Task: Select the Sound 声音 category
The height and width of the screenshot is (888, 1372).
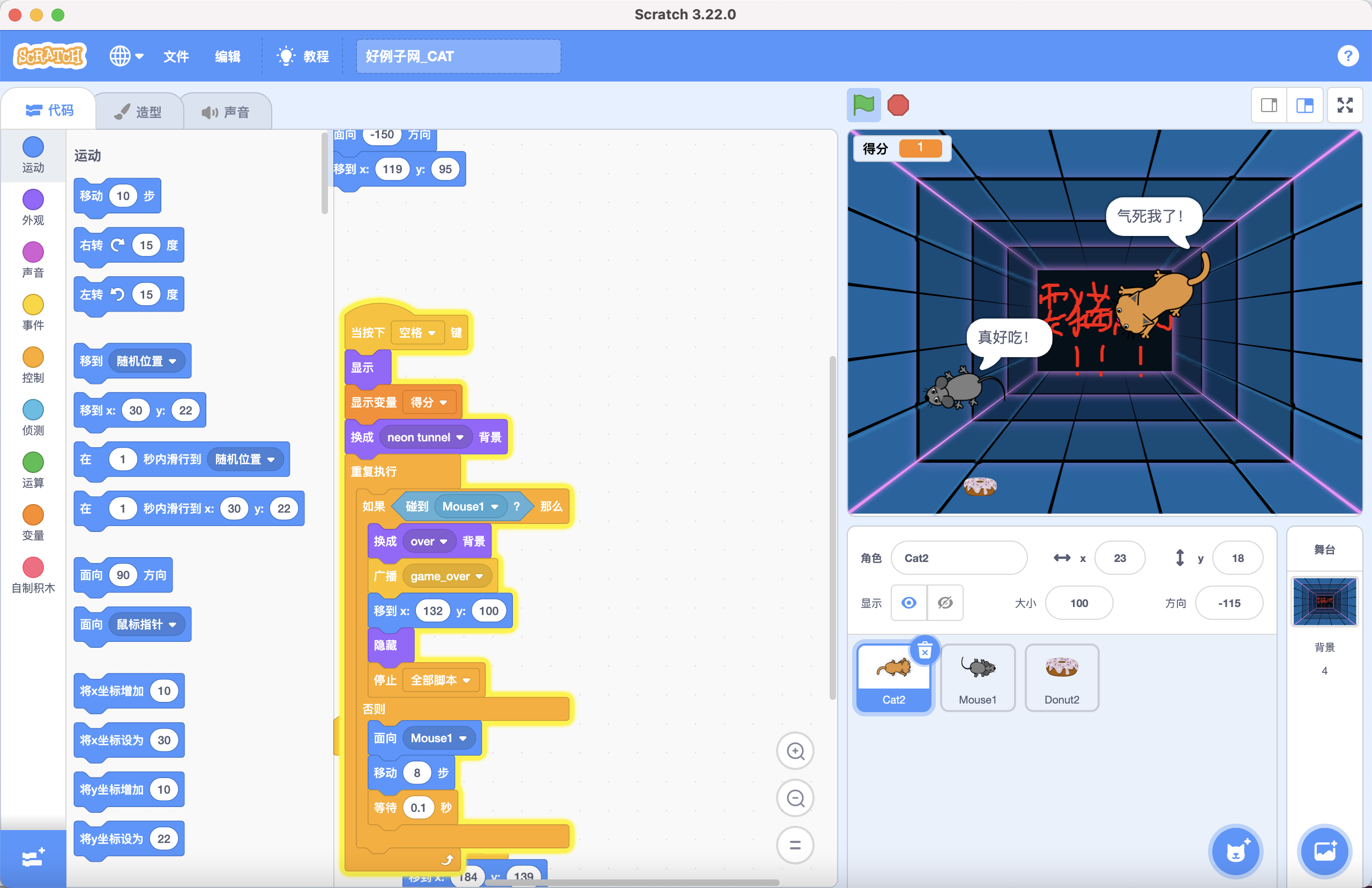Action: [33, 260]
